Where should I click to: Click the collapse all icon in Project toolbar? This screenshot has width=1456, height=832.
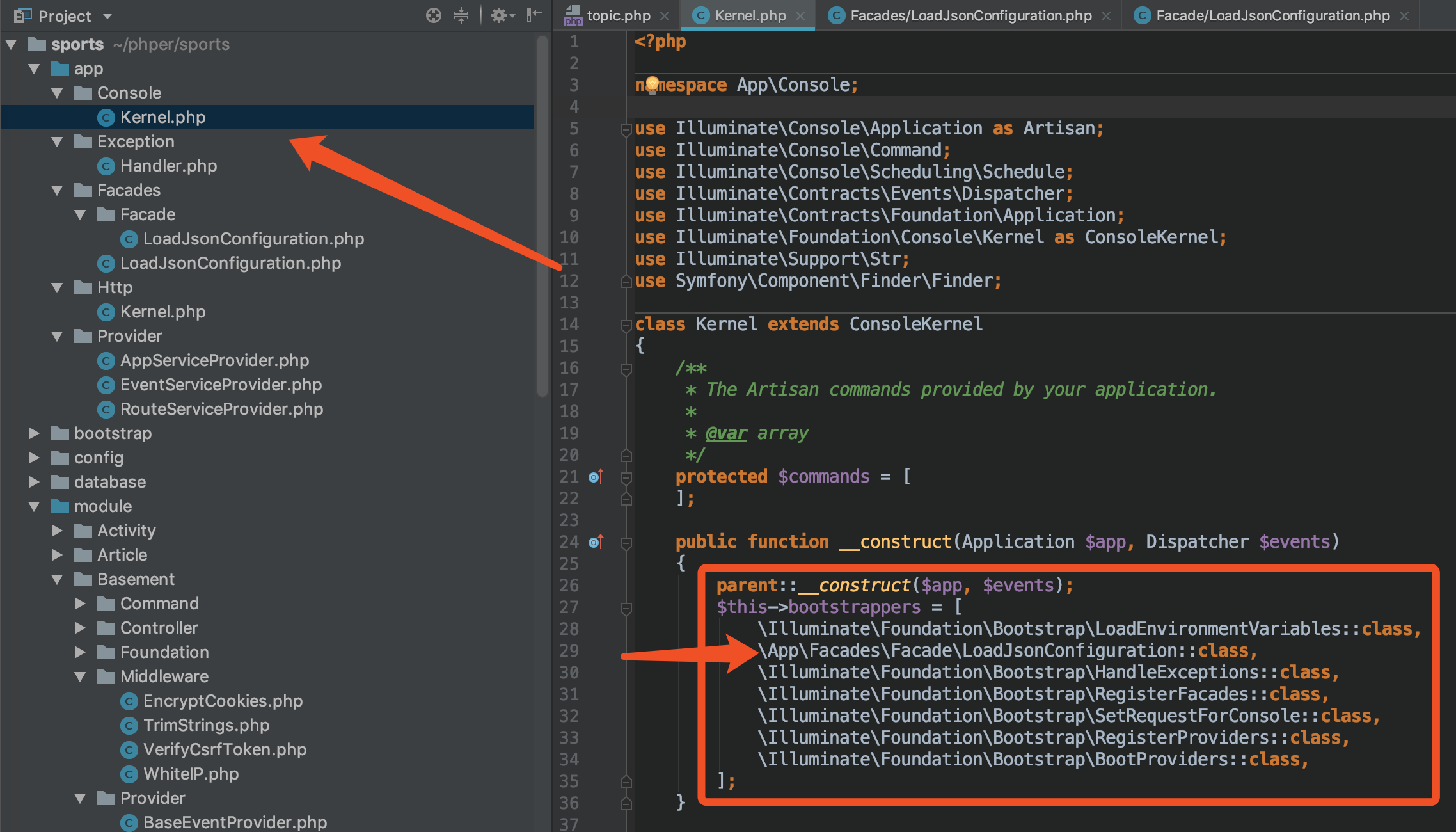(x=461, y=15)
